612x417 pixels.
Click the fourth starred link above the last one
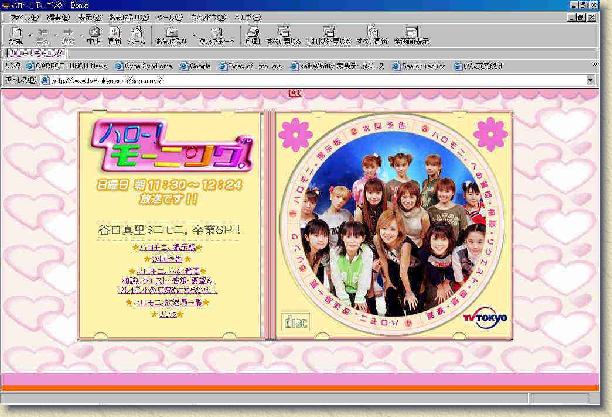(168, 303)
